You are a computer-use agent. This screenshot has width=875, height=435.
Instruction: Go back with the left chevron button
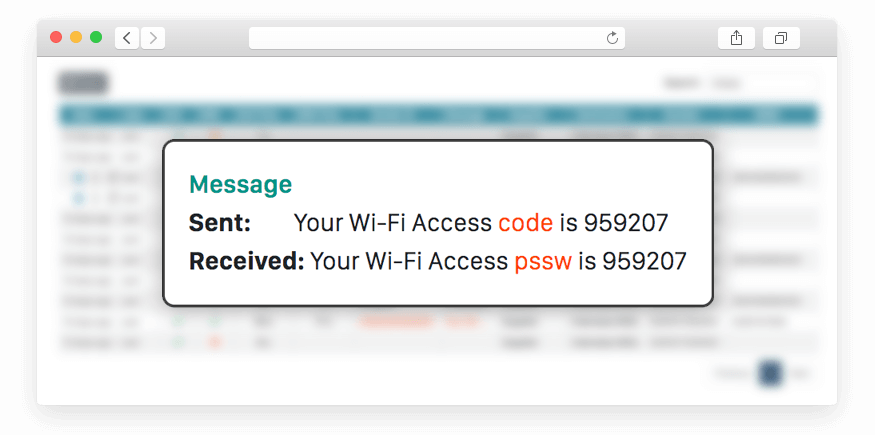coord(127,38)
